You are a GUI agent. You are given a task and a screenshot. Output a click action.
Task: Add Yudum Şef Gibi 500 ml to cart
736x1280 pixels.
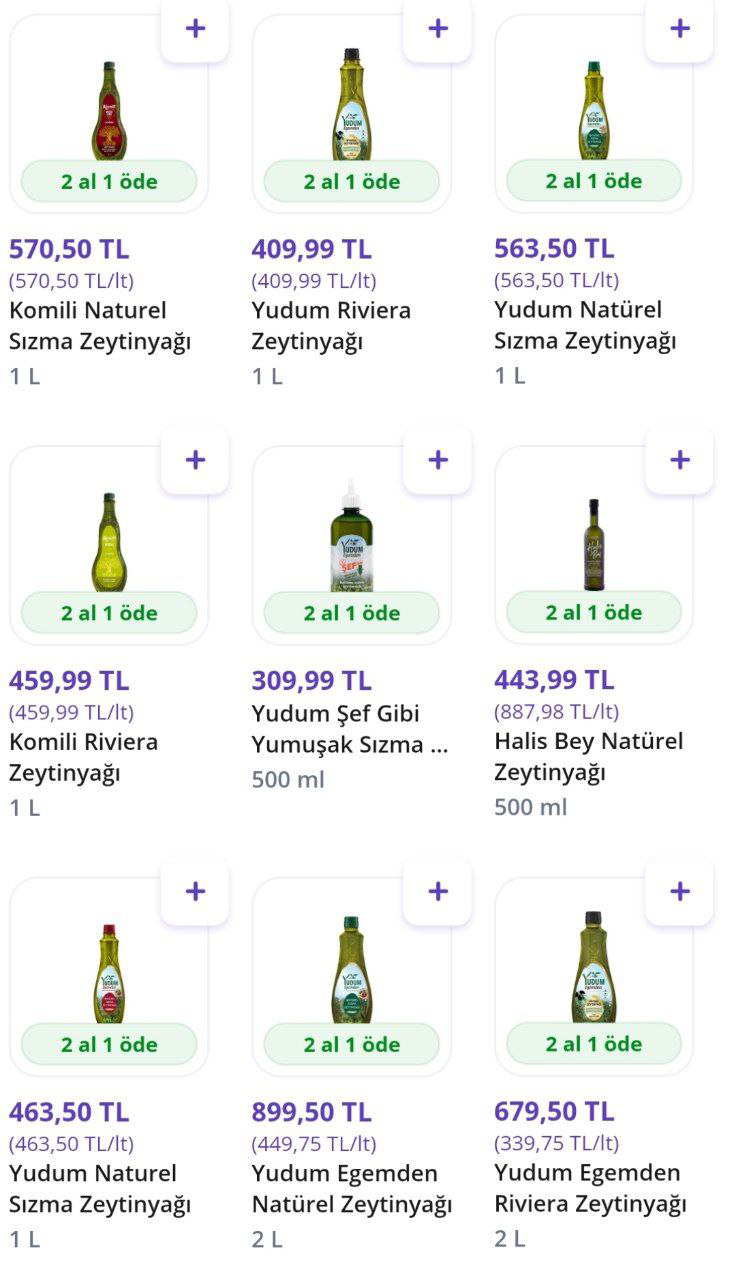[x=437, y=460]
